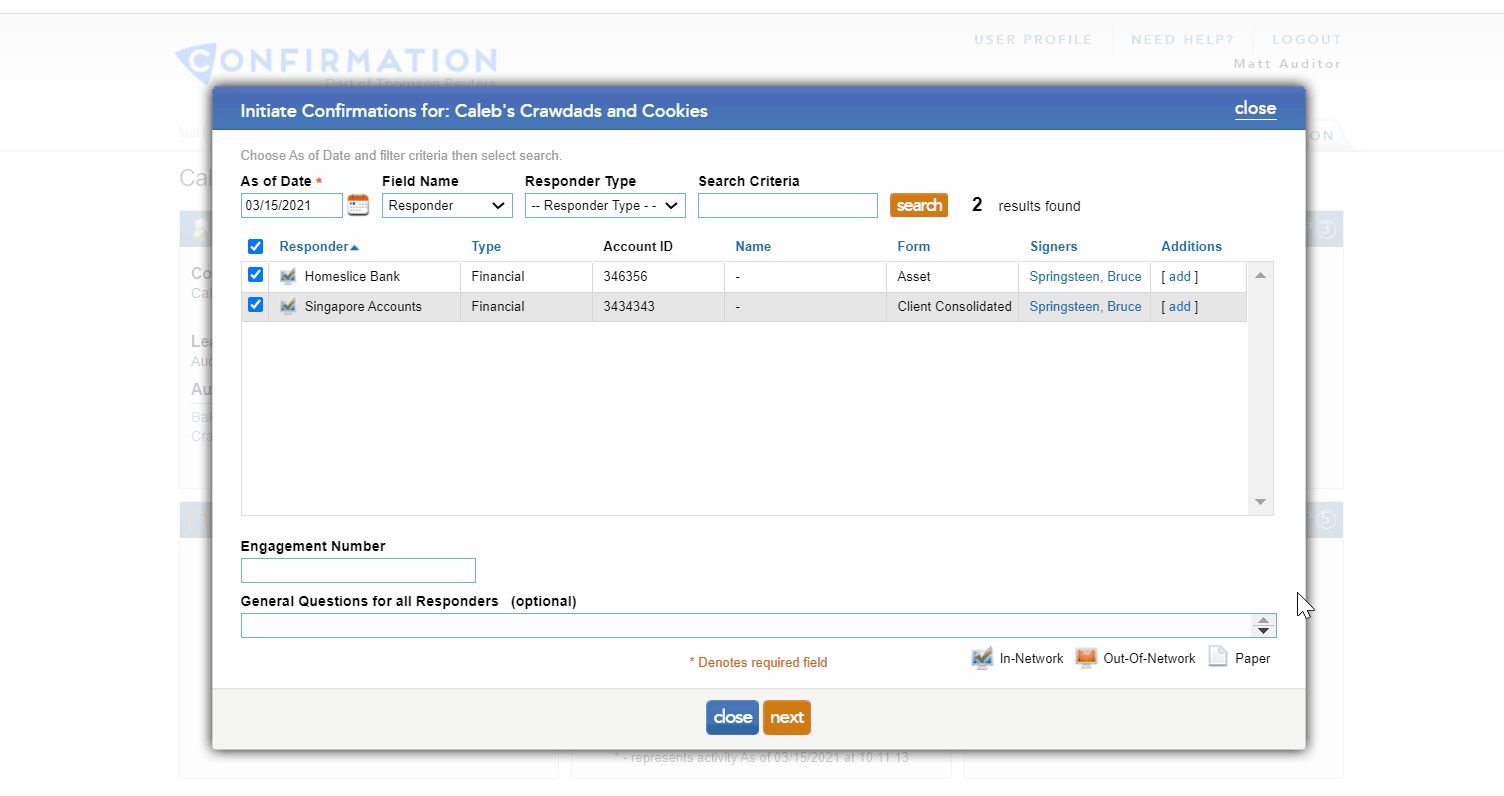Uncheck the Homeslice Bank row checkbox
This screenshot has height=796, width=1504.
tap(256, 275)
